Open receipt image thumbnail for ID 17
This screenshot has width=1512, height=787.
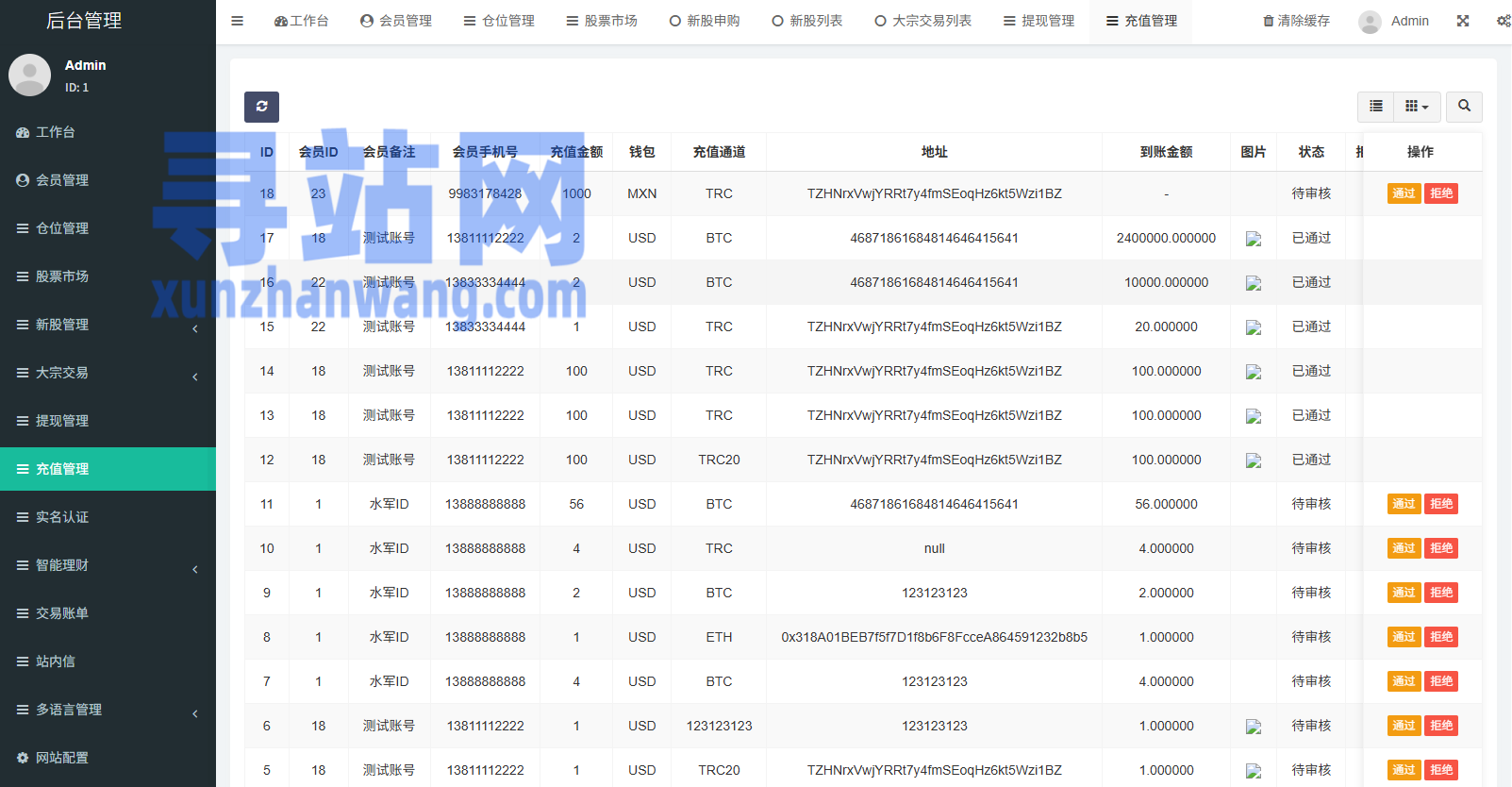[x=1253, y=239]
